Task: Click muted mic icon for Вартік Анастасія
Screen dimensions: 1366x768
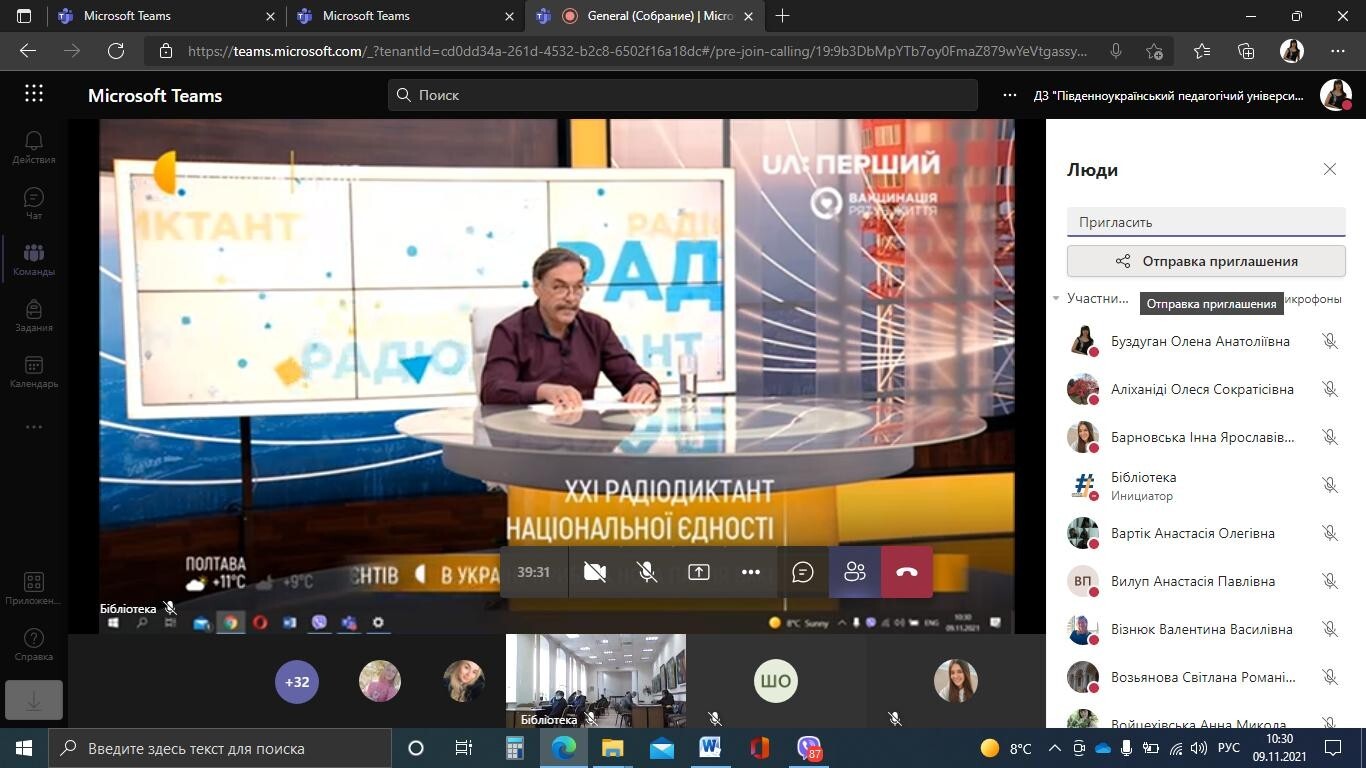Action: (x=1330, y=533)
